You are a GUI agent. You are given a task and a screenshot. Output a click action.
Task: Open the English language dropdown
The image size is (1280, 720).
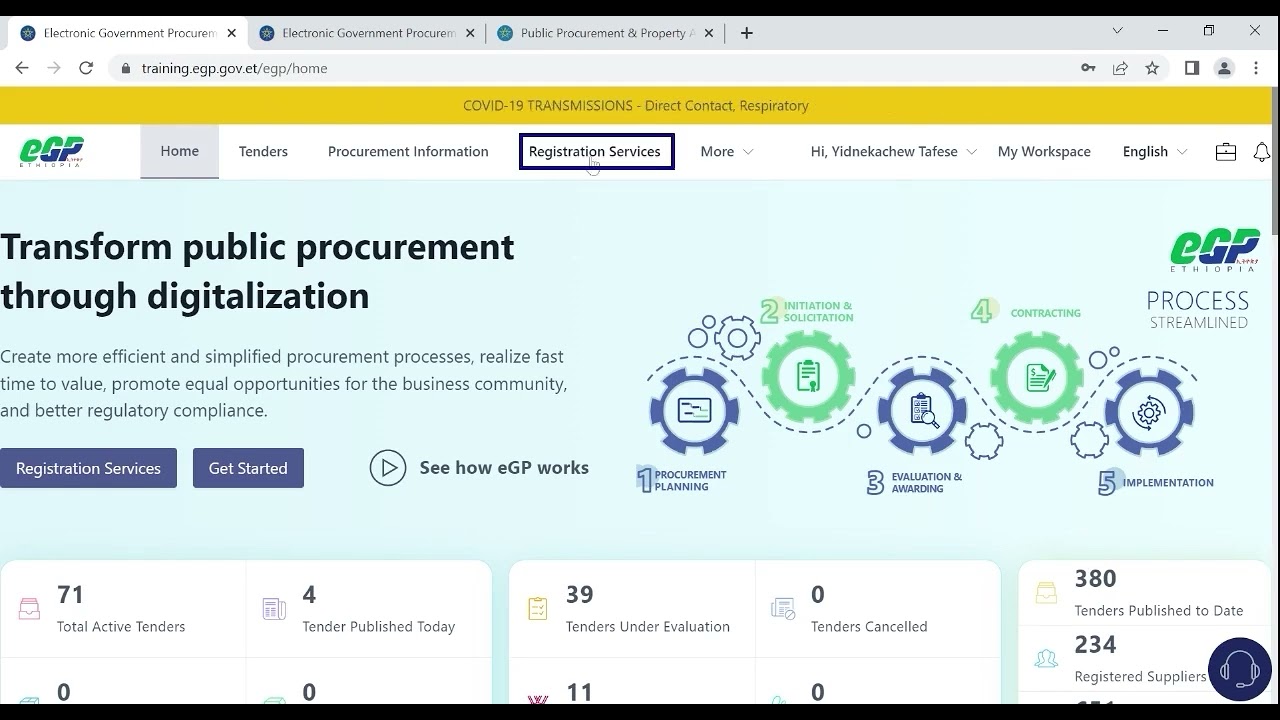[x=1155, y=152]
